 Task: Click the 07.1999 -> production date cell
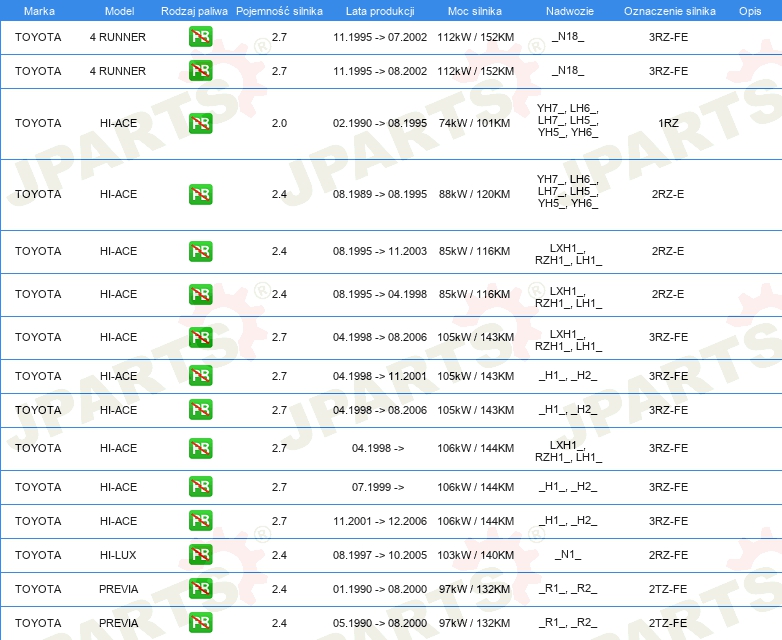[378, 487]
